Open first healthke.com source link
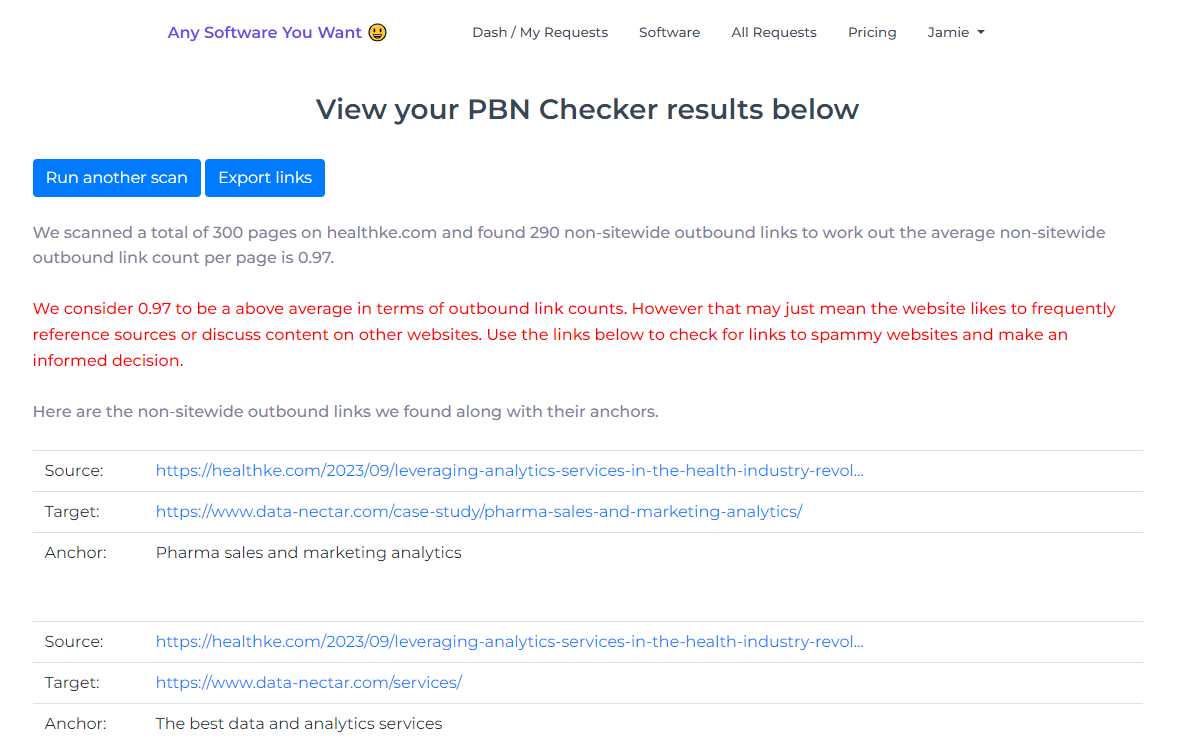 pyautogui.click(x=510, y=470)
